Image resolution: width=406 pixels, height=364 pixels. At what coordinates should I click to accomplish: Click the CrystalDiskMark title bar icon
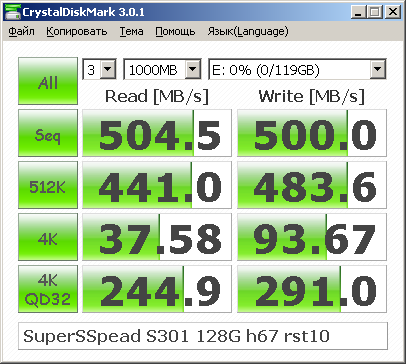point(12,12)
